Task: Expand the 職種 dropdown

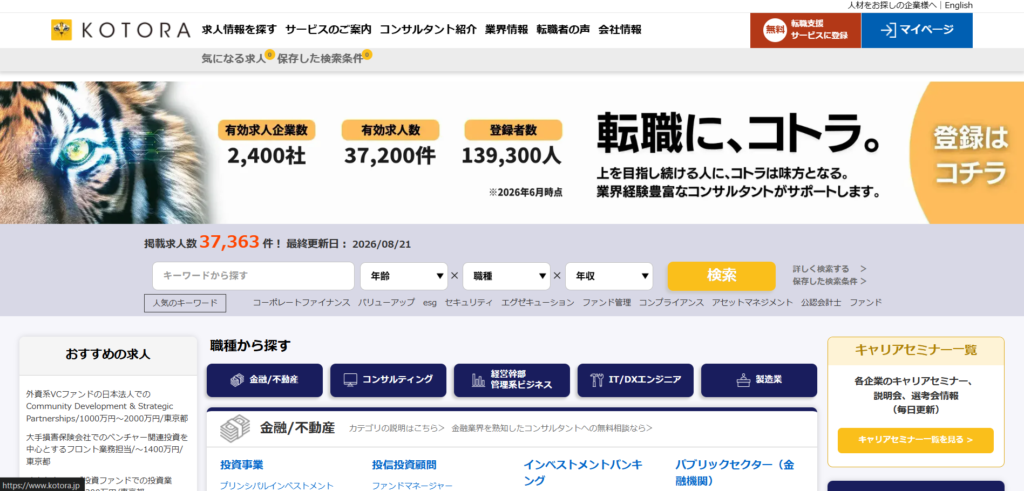Action: [507, 276]
